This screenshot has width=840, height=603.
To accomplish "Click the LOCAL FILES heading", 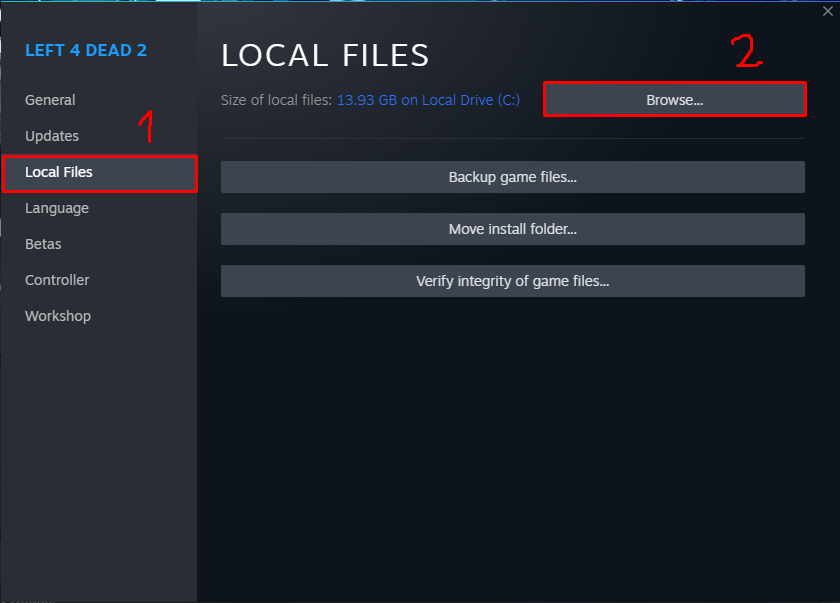I will pos(325,55).
